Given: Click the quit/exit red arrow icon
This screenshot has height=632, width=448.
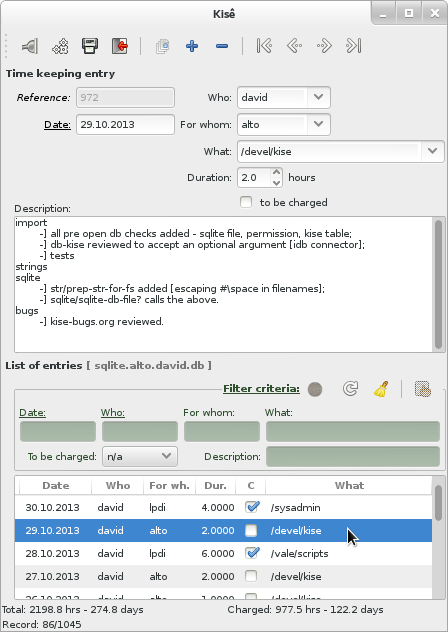Looking at the screenshot, I should pyautogui.click(x=120, y=46).
